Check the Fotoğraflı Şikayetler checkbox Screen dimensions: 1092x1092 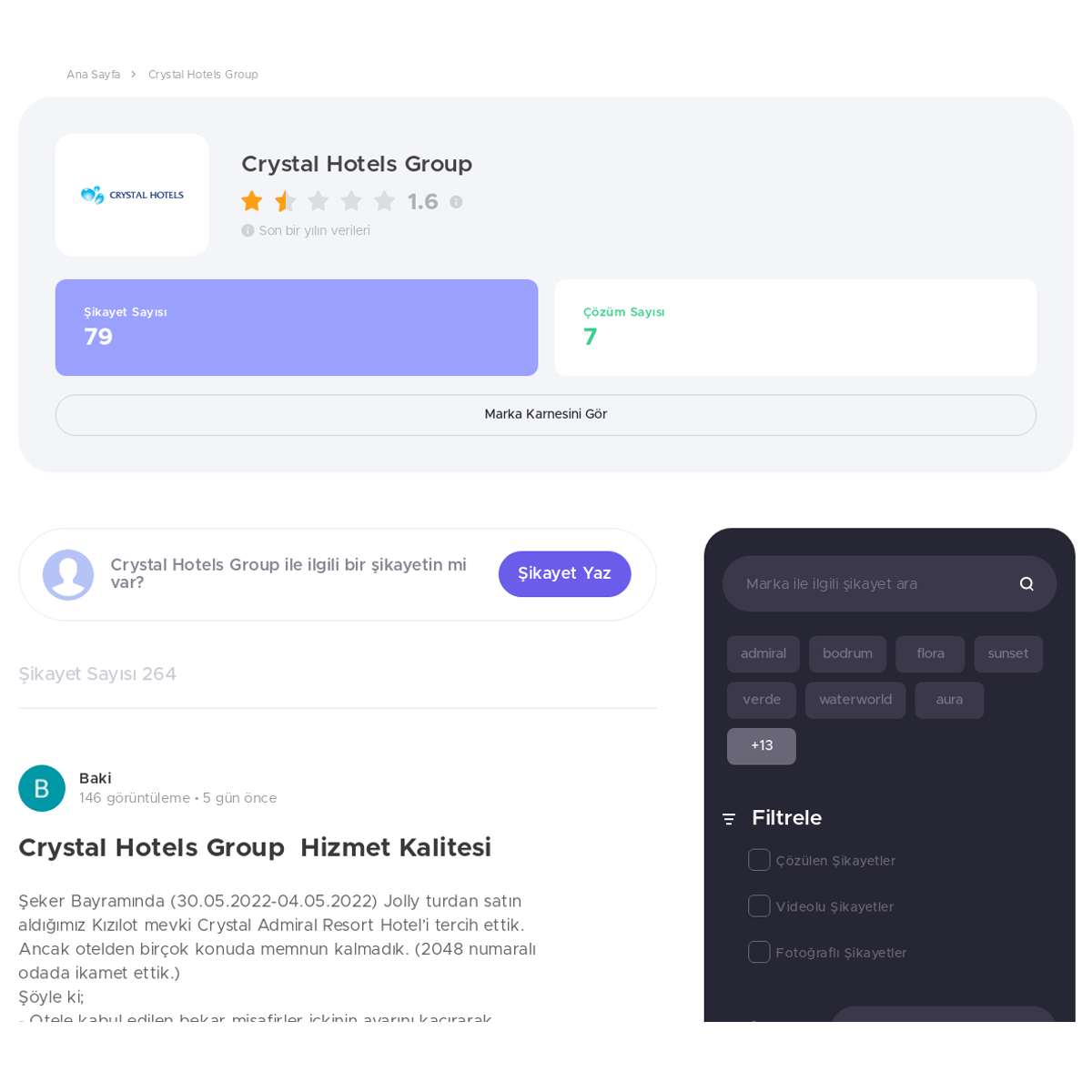pos(759,952)
